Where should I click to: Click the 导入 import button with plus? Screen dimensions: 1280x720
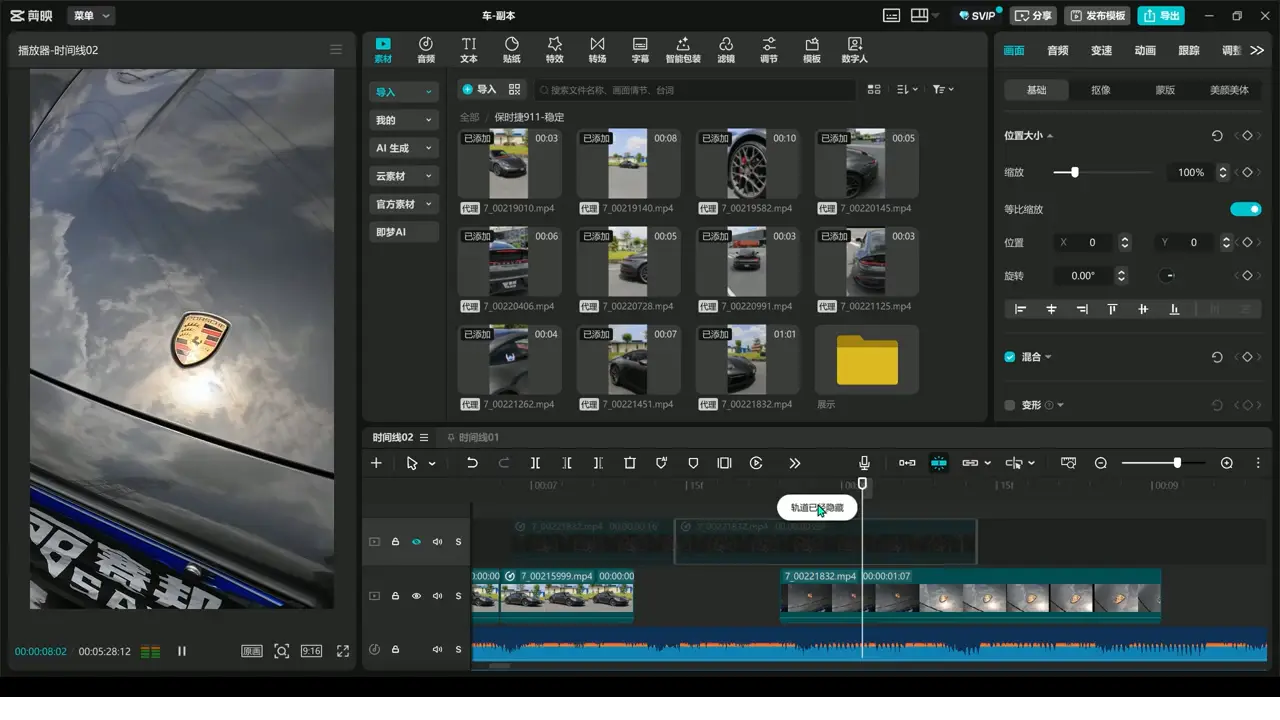[479, 90]
